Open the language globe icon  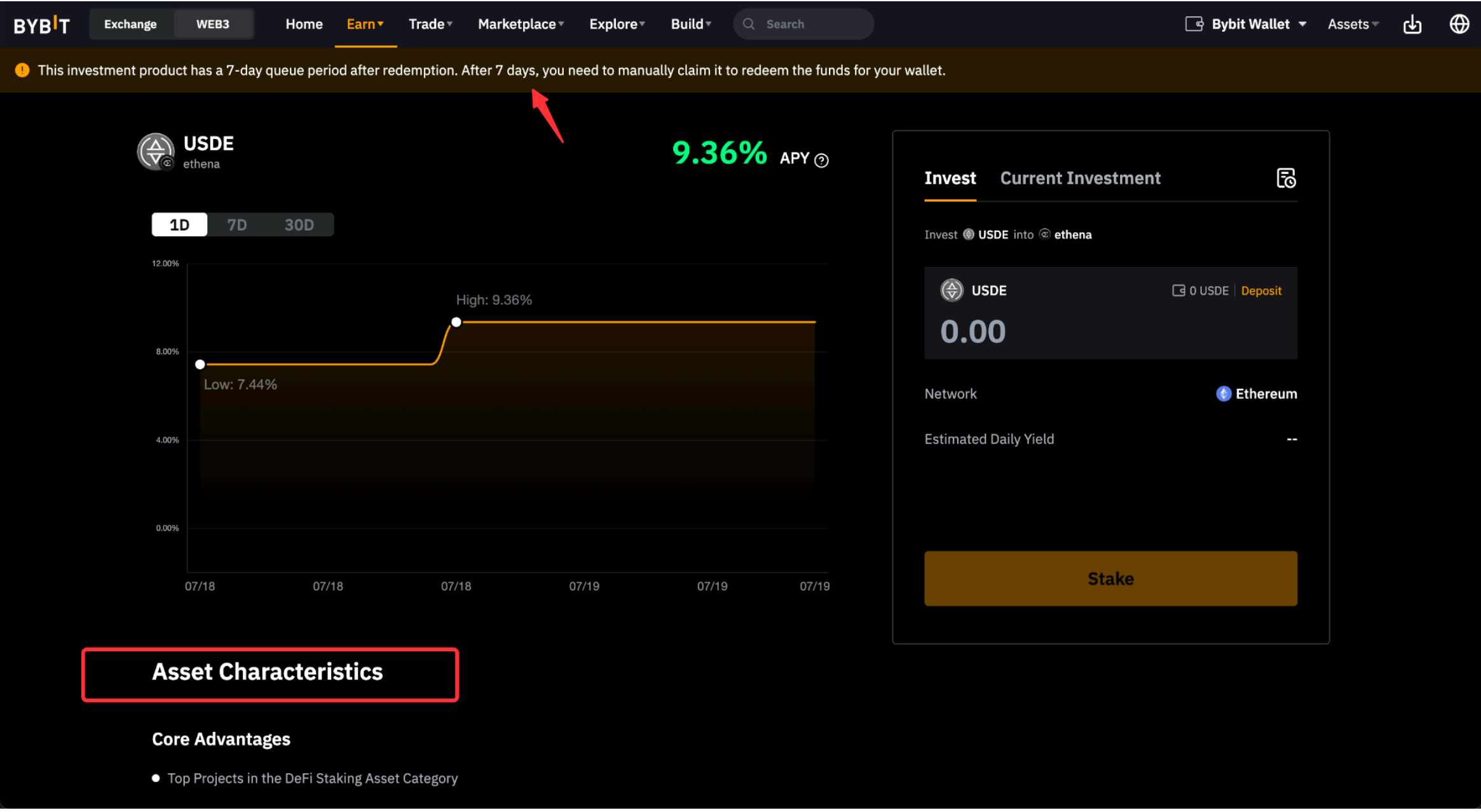coord(1459,24)
